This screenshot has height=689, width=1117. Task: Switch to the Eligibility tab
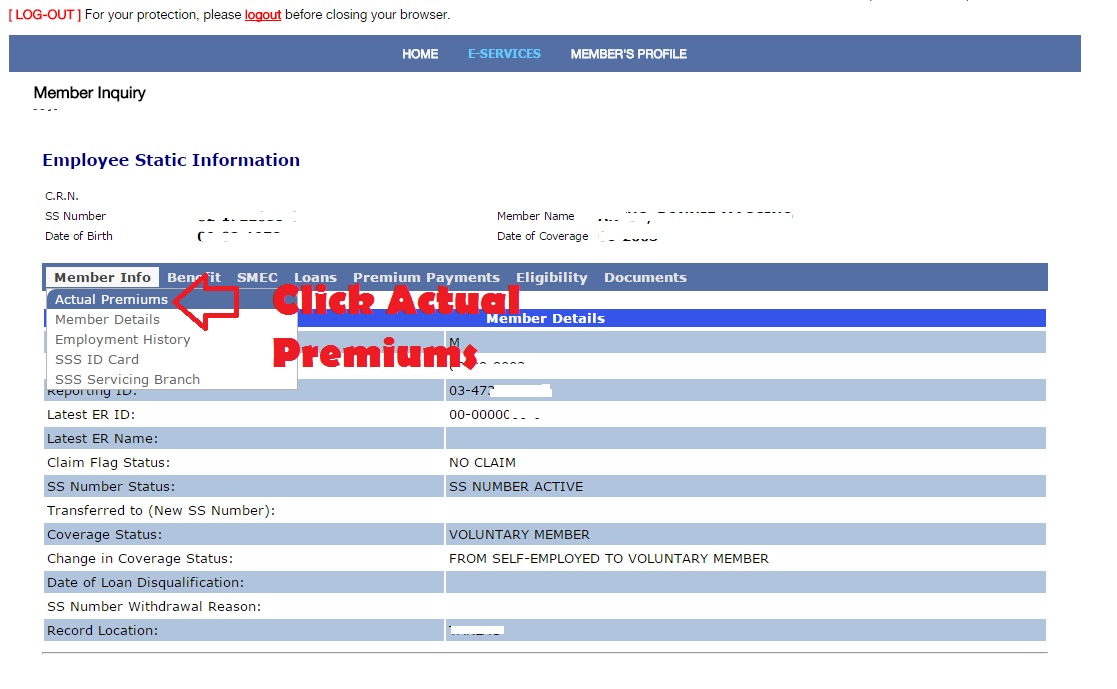(x=551, y=277)
